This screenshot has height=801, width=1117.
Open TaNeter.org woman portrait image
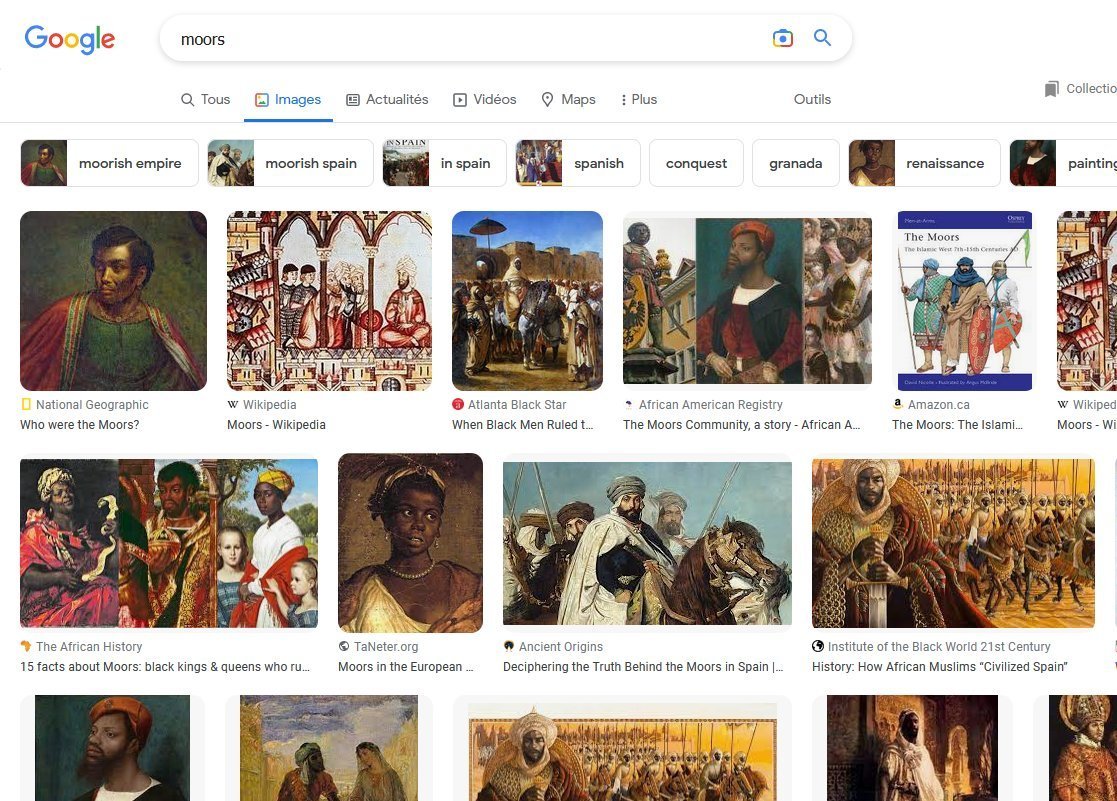[410, 543]
